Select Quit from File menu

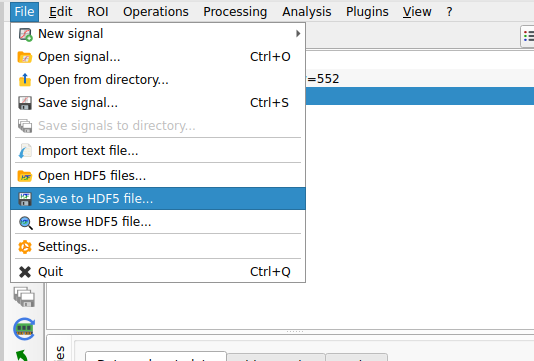[158, 272]
